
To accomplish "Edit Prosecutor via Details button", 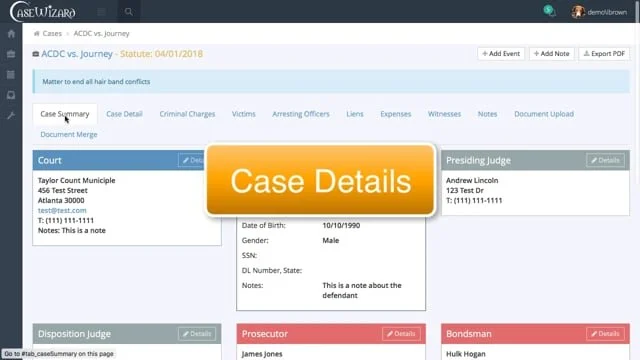I will pos(401,334).
